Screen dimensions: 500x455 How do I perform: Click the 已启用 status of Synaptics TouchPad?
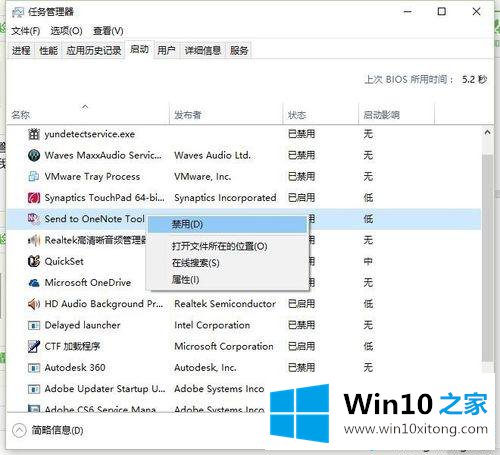[x=301, y=198]
